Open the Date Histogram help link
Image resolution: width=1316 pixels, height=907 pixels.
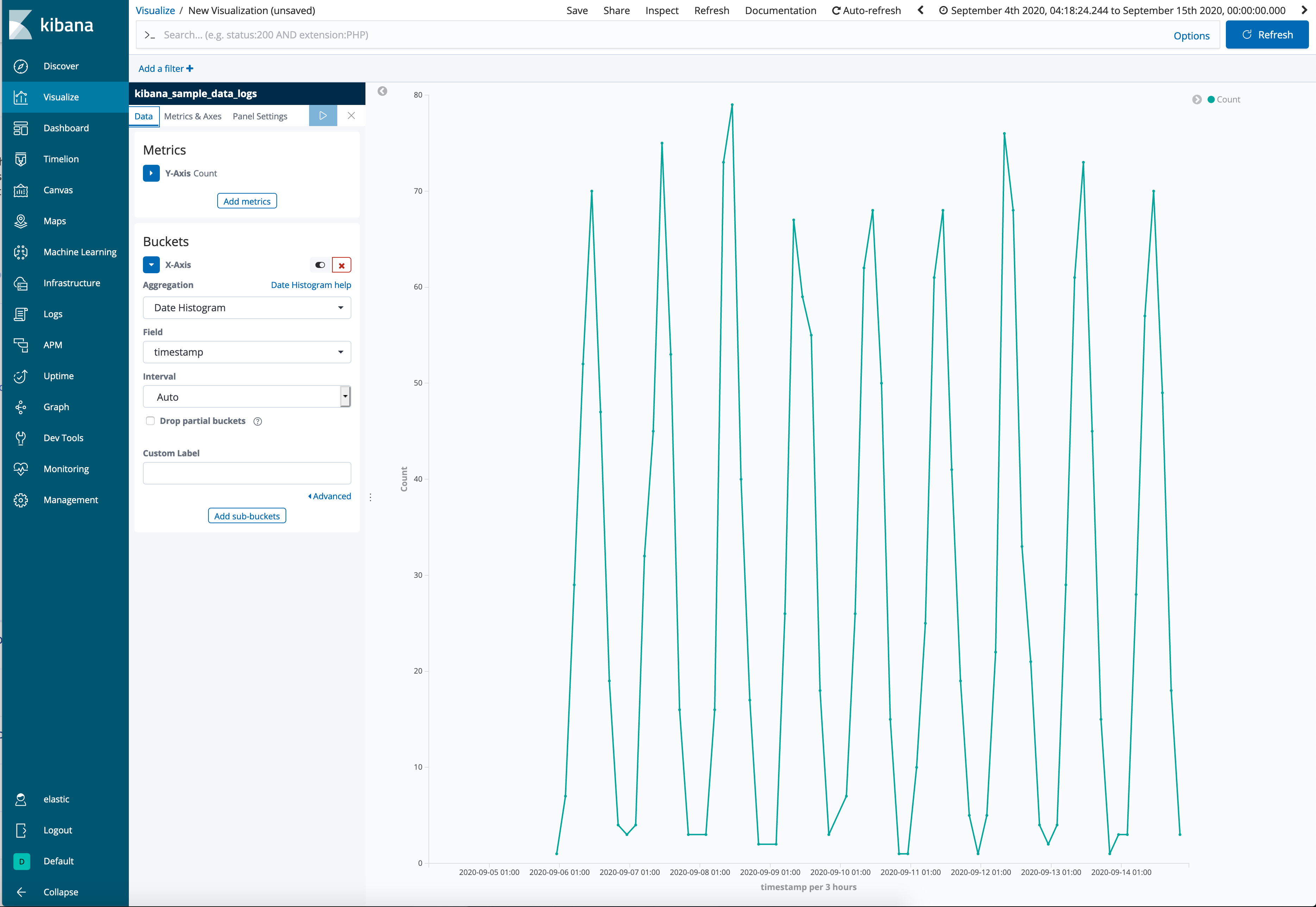point(311,285)
